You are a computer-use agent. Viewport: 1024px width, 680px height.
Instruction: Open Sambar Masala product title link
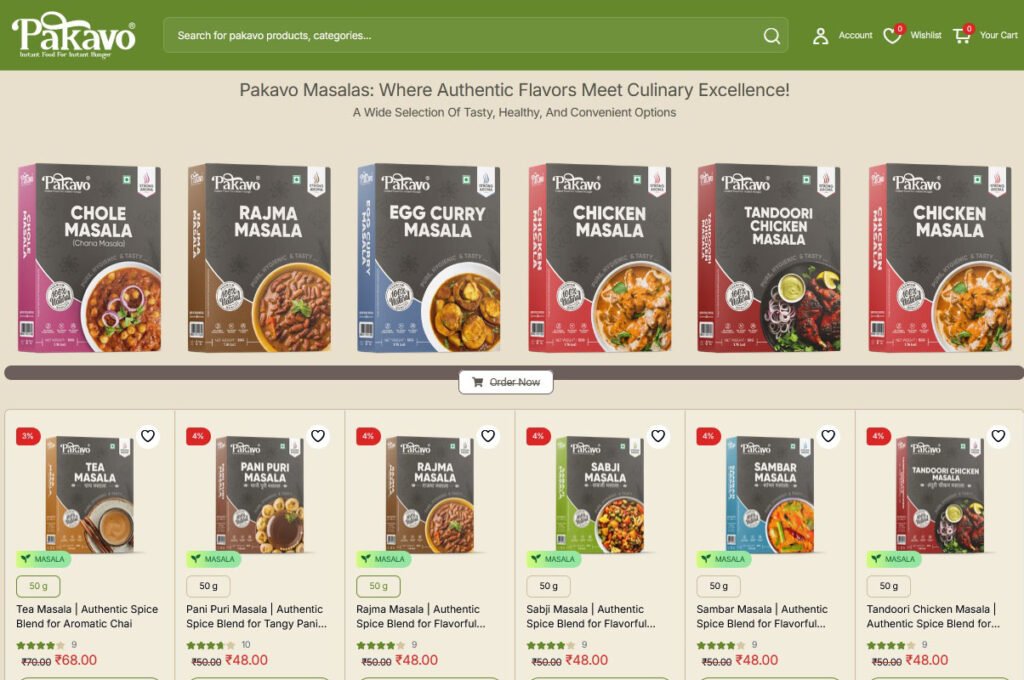click(x=762, y=616)
